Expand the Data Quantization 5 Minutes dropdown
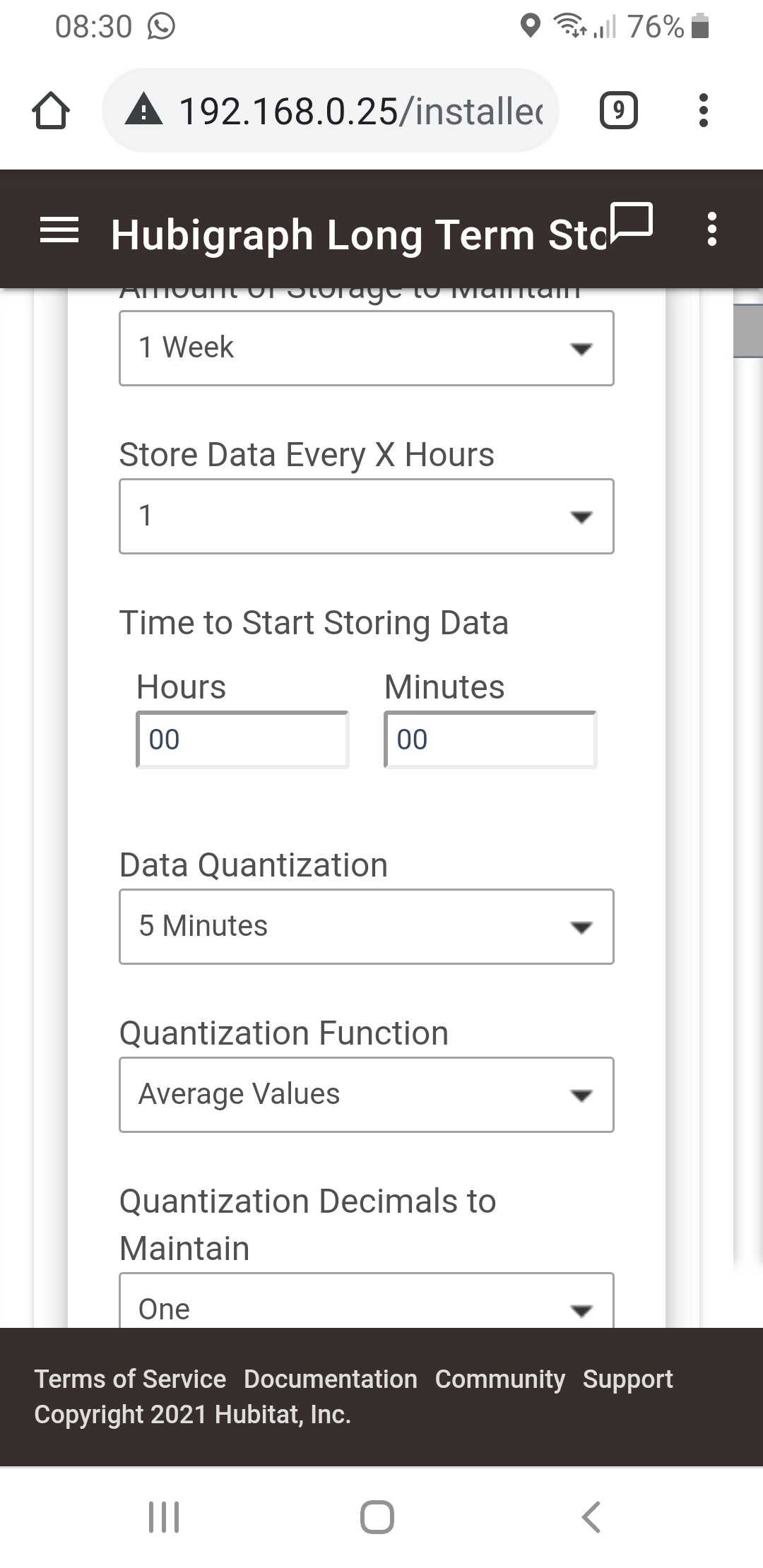This screenshot has width=763, height=1568. click(x=366, y=927)
